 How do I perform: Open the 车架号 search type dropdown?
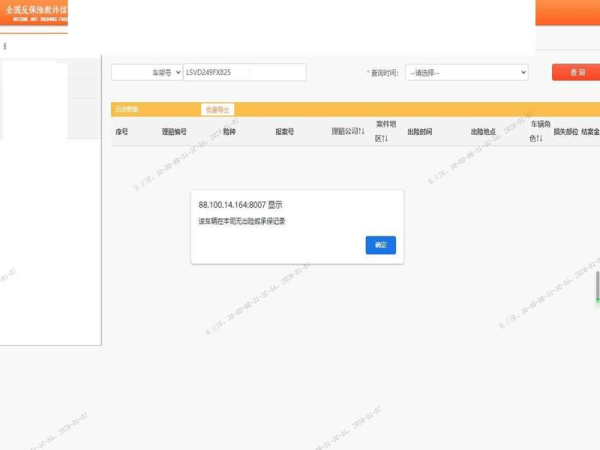click(146, 73)
